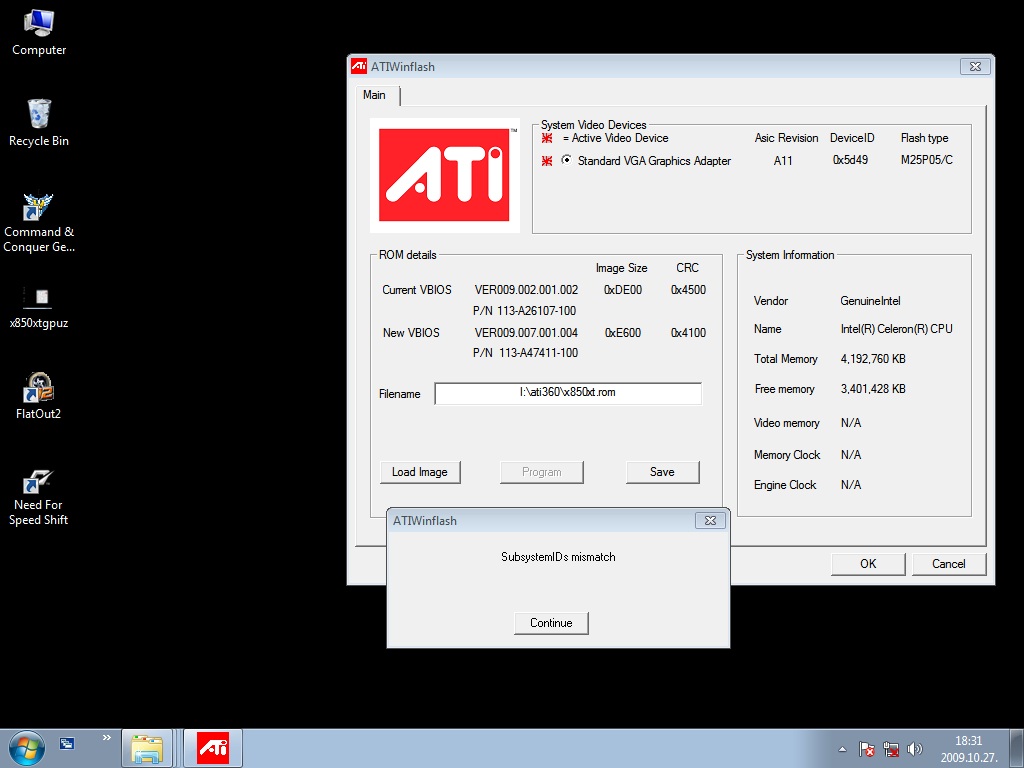Image resolution: width=1024 pixels, height=768 pixels.
Task: Click Current VBIOS version VER009.002.001.002
Action: tap(526, 290)
